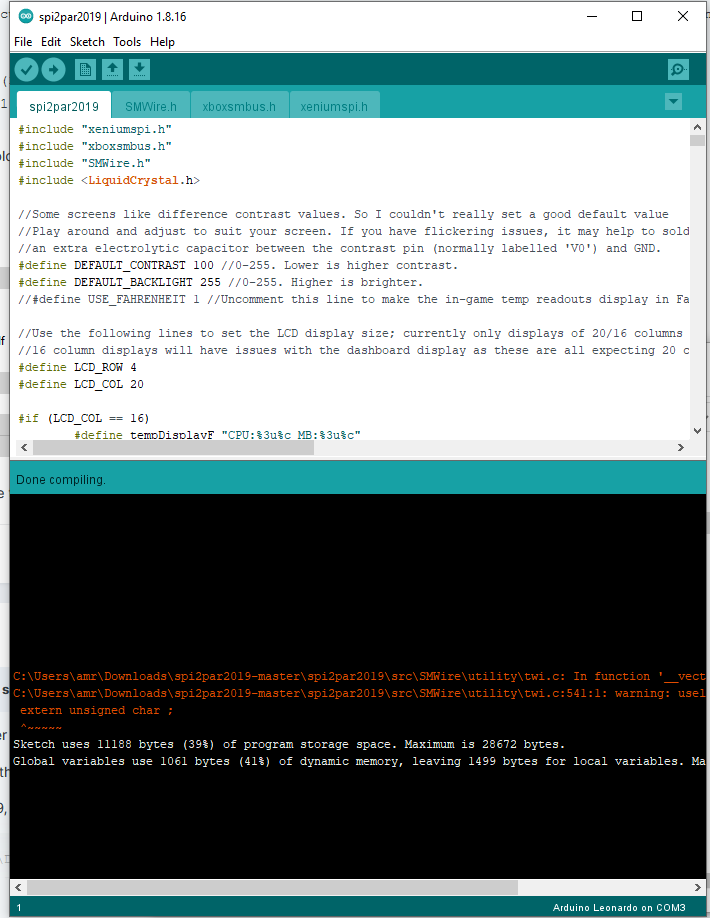Maximize the Arduino window

tap(637, 16)
